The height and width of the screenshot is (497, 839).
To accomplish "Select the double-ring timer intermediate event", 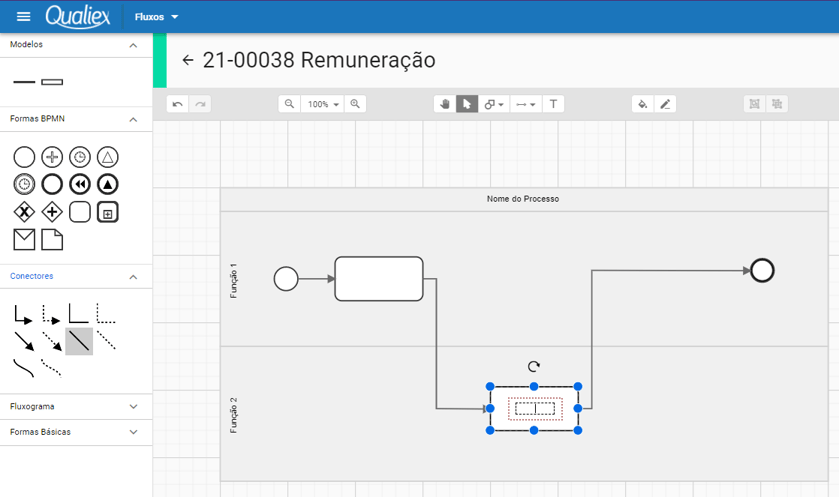I will (24, 185).
